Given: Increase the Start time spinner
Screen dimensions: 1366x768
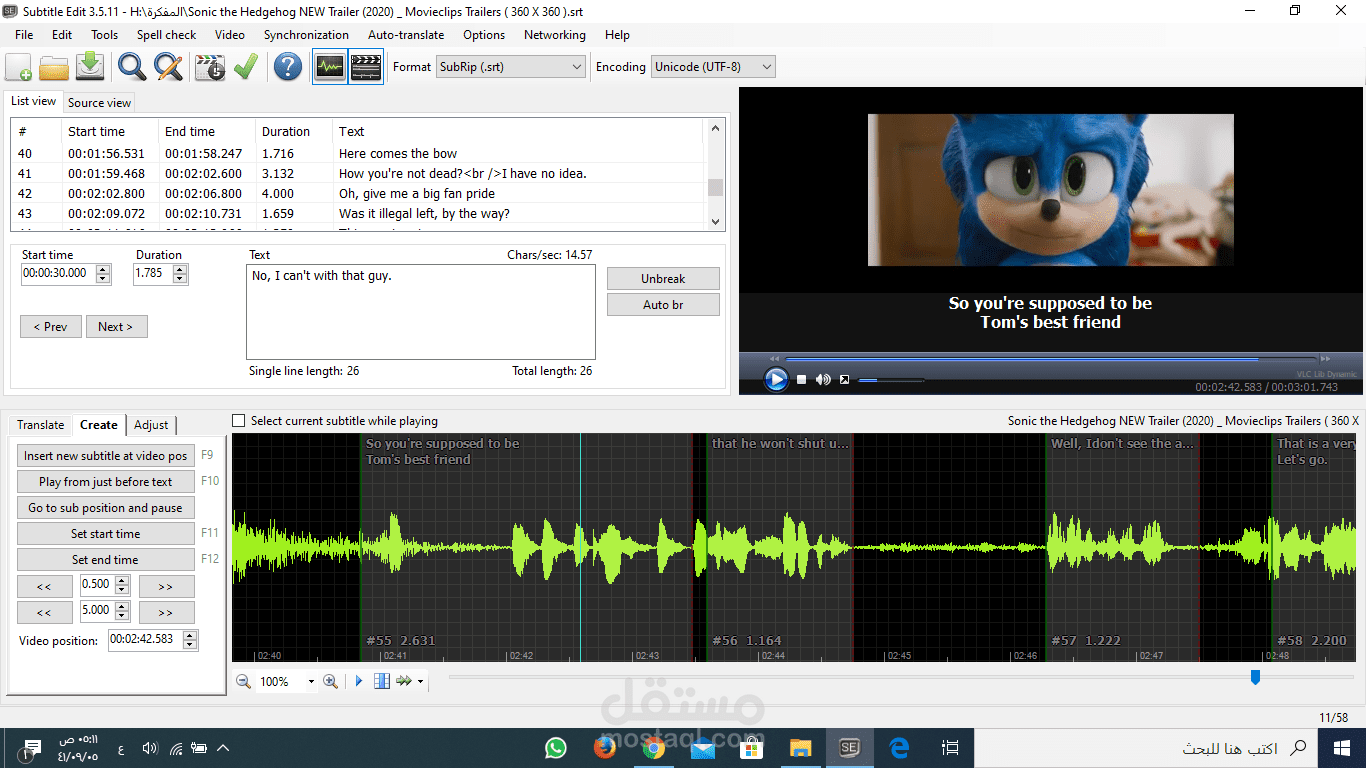Looking at the screenshot, I should [103, 268].
